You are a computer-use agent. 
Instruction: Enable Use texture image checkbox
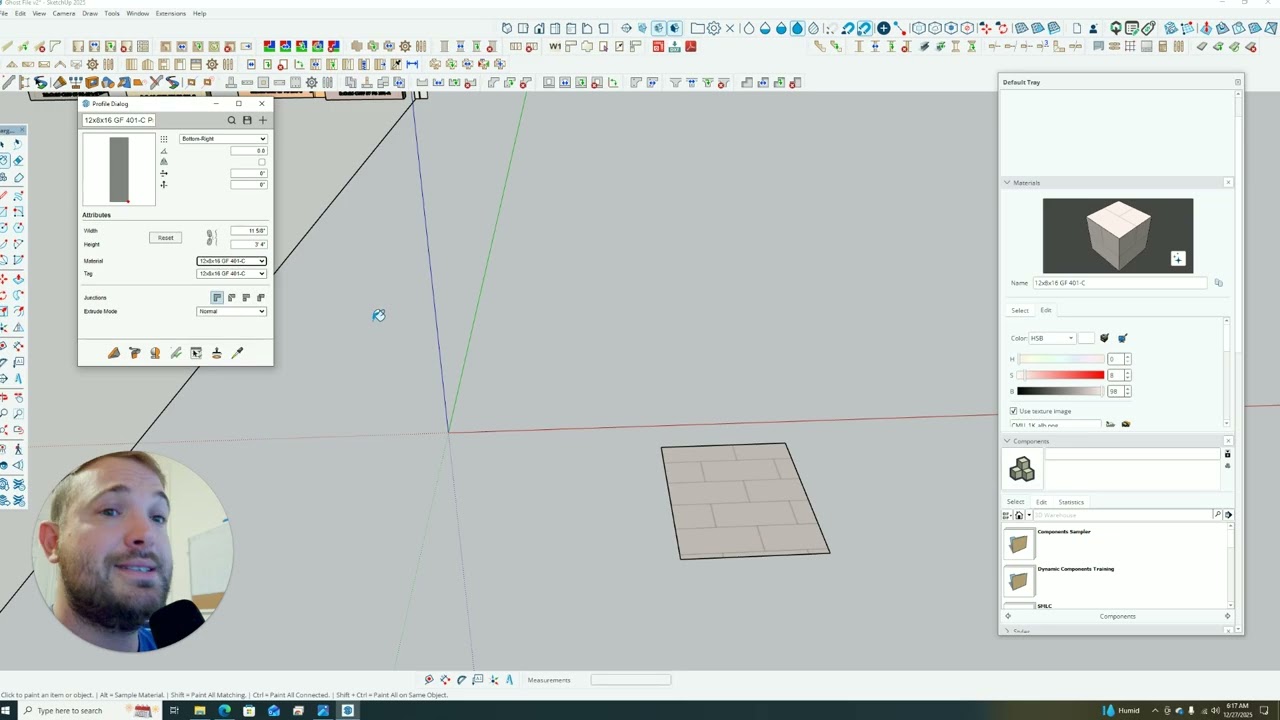pyautogui.click(x=1013, y=411)
